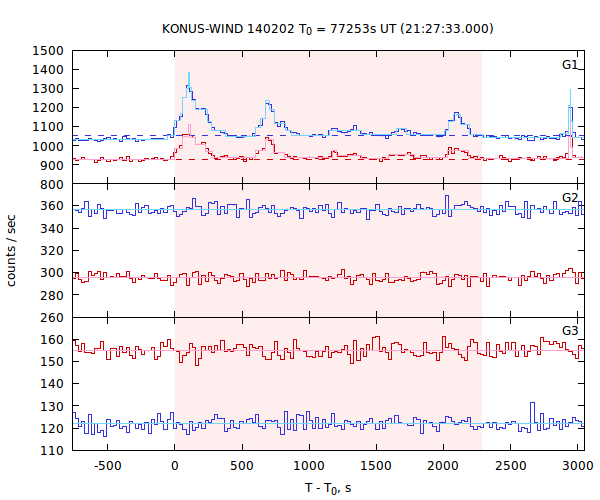Click the y-axis tick label 800
Viewport: 600px width, 500px height.
coord(52,185)
